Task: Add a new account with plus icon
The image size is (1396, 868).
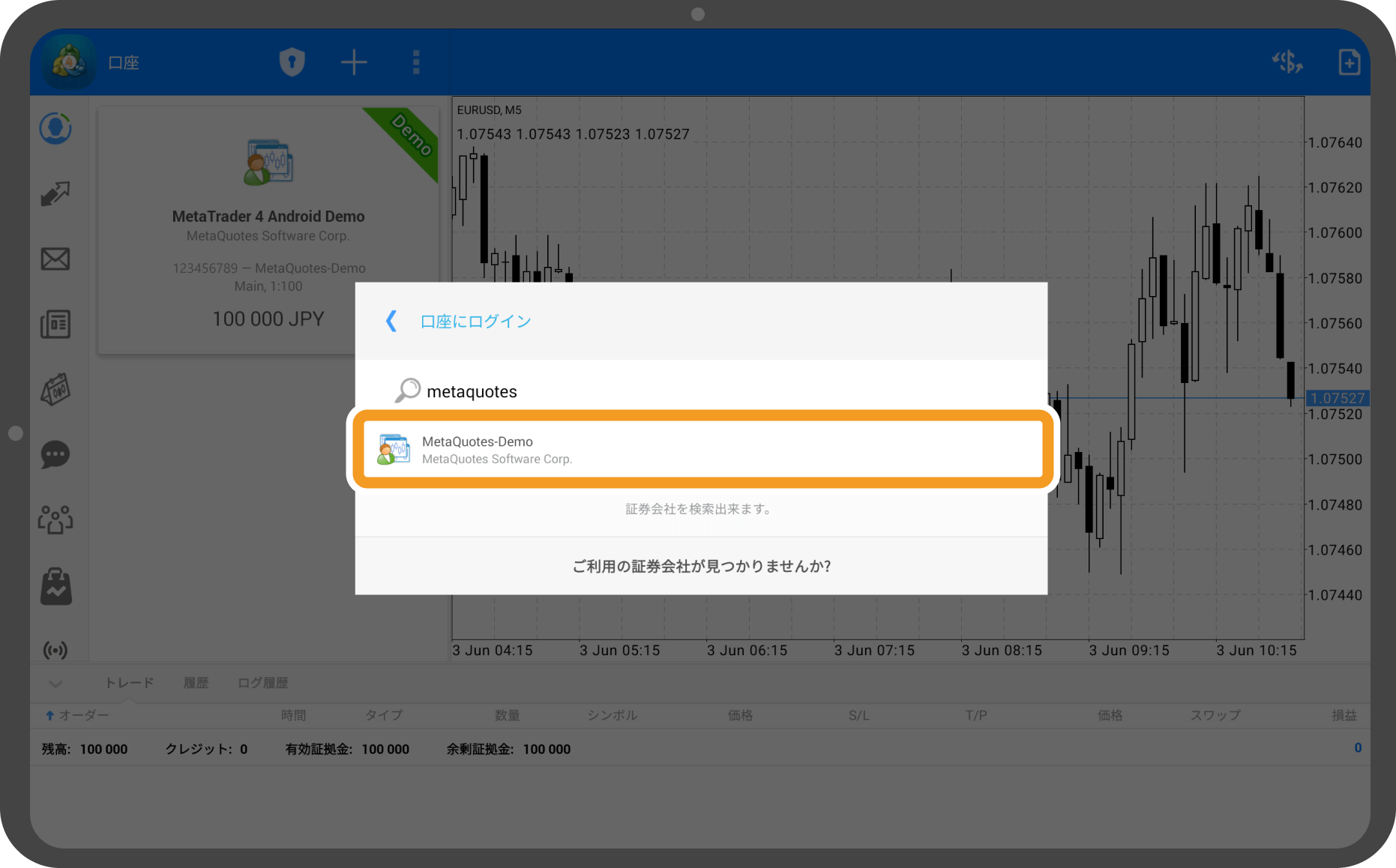Action: pos(354,62)
